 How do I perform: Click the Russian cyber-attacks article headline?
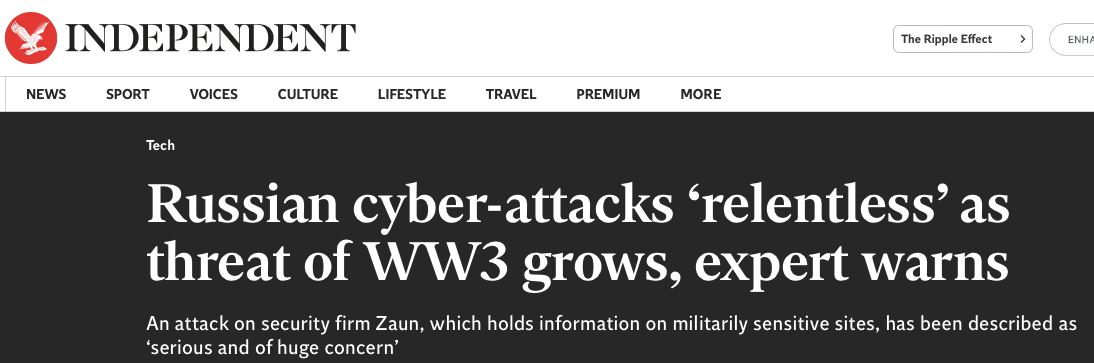578,234
